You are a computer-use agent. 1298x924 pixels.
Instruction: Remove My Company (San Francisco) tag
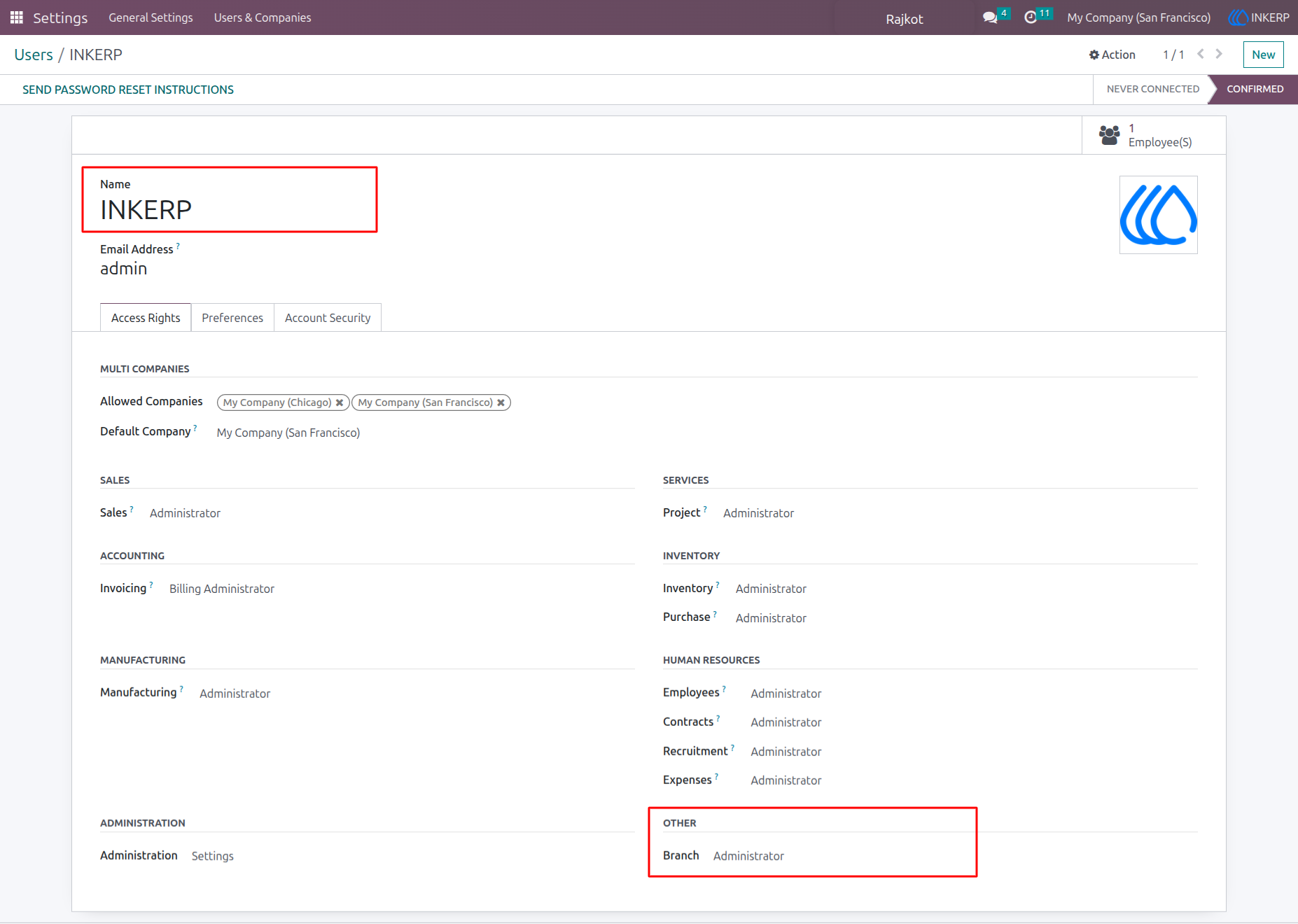pos(501,402)
